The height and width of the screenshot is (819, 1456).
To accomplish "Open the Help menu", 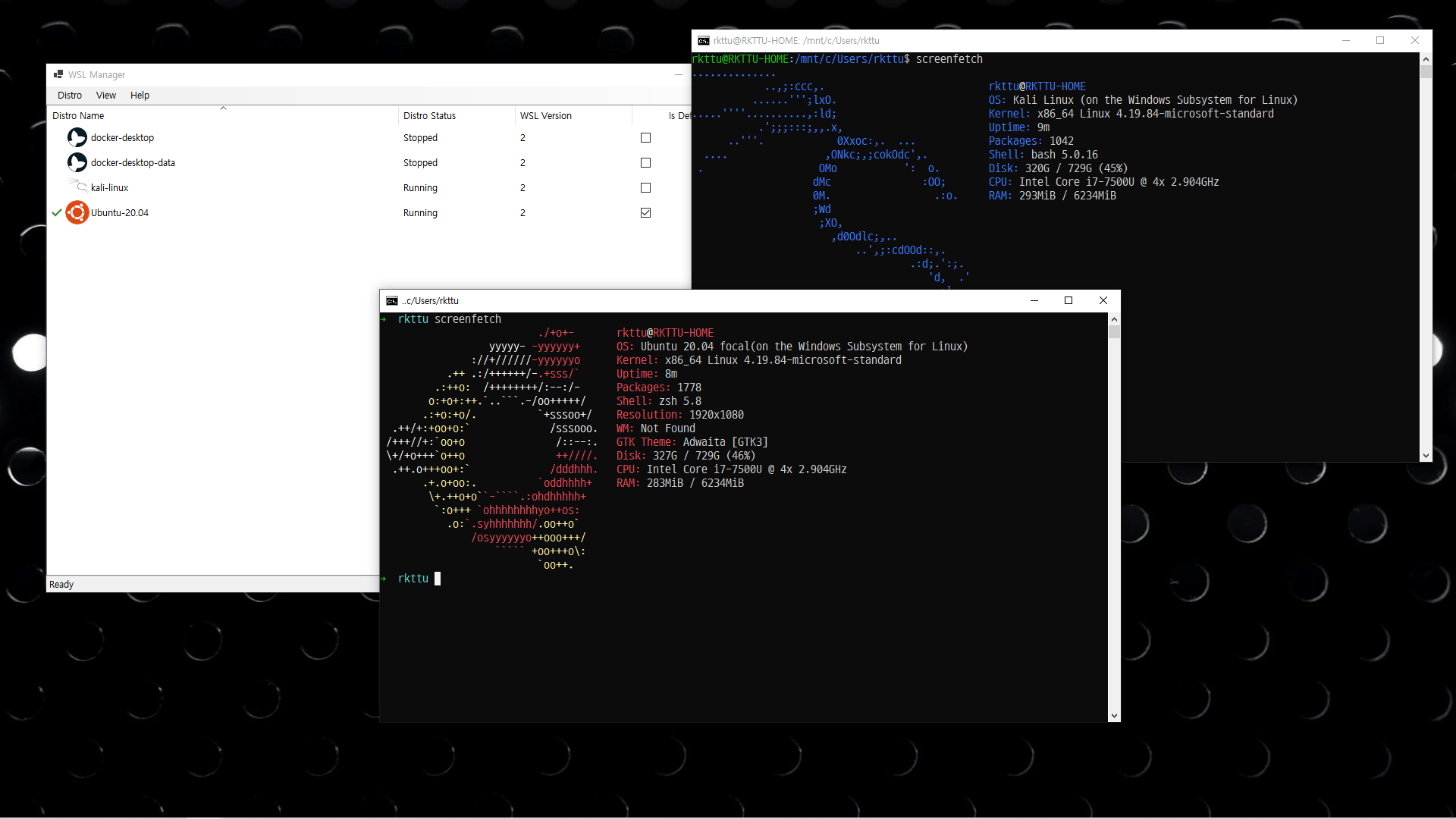I will pos(140,96).
